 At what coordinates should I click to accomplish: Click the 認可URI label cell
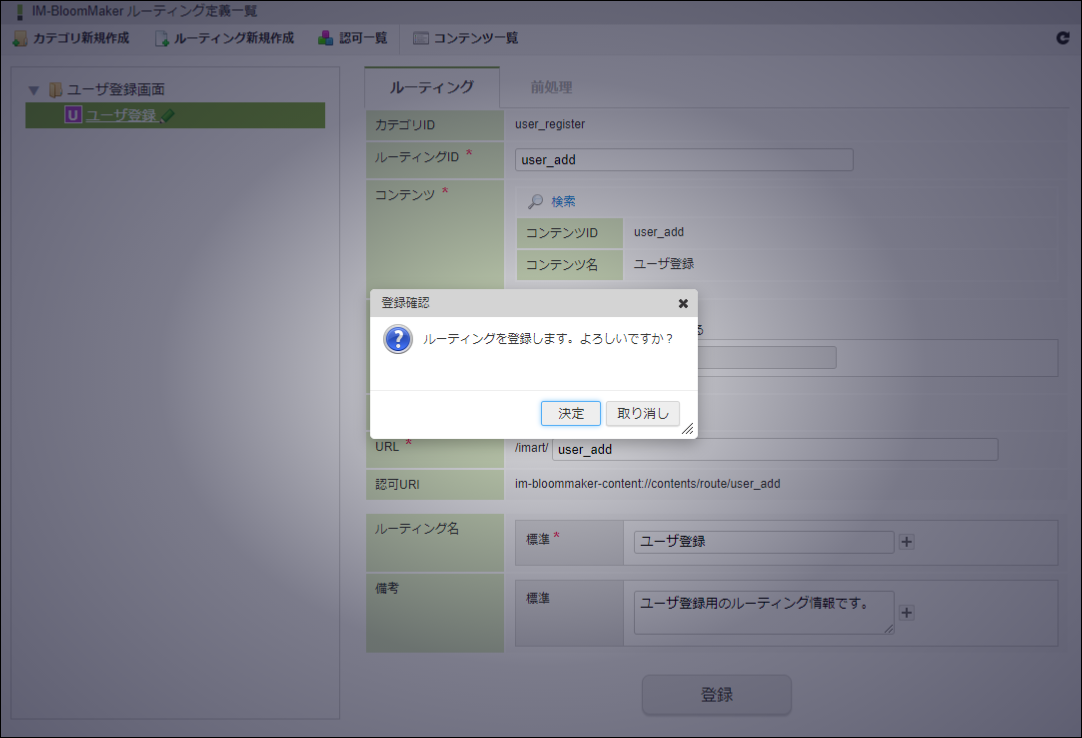pos(435,485)
